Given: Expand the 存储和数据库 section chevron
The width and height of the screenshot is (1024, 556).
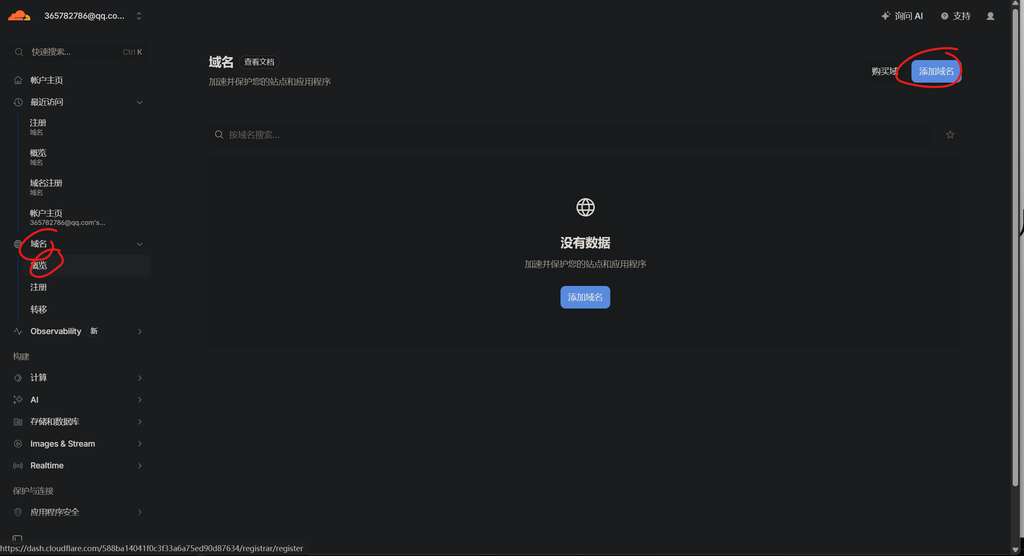Looking at the screenshot, I should point(139,422).
